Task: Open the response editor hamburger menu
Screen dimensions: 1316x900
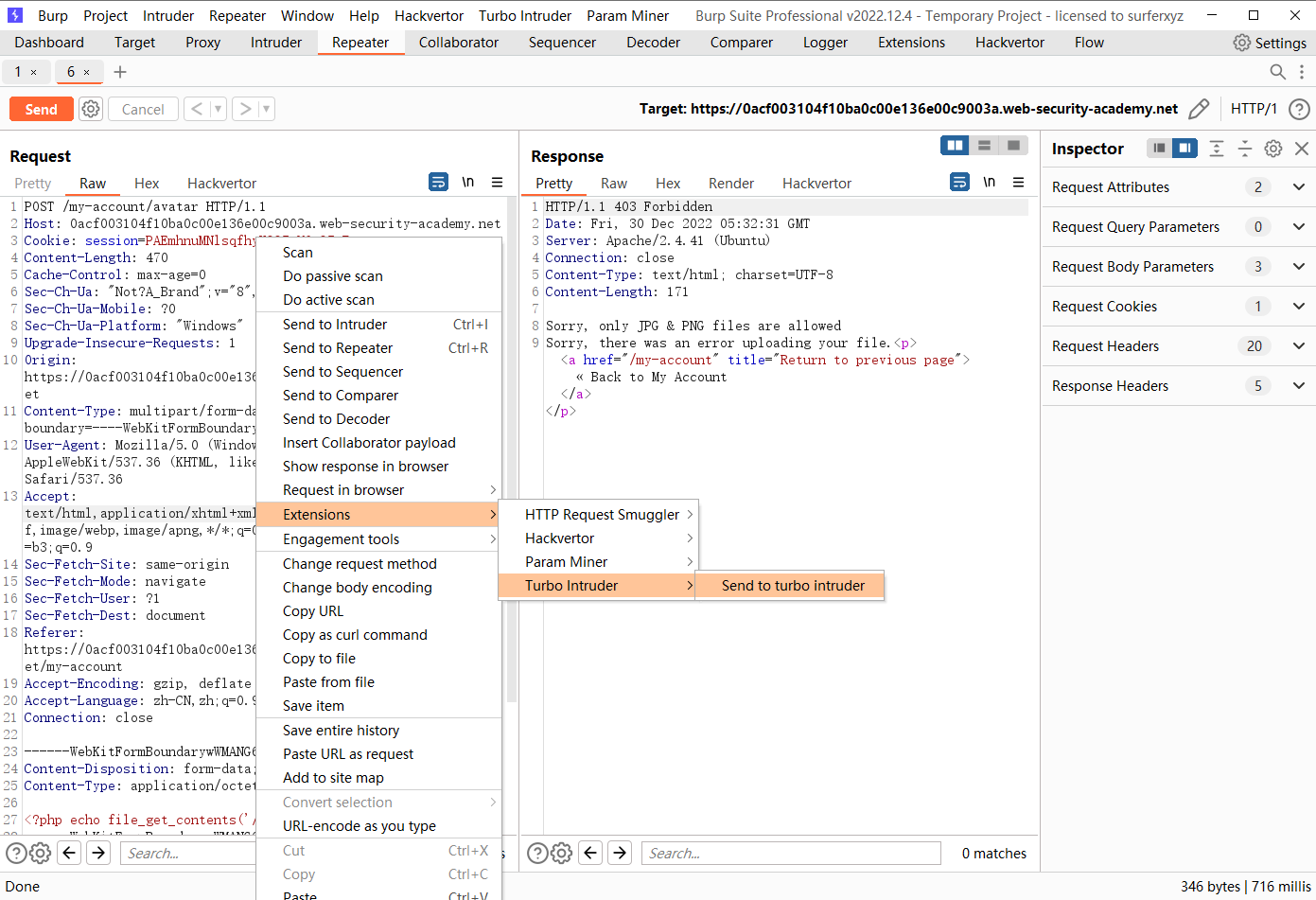Action: [x=1018, y=182]
